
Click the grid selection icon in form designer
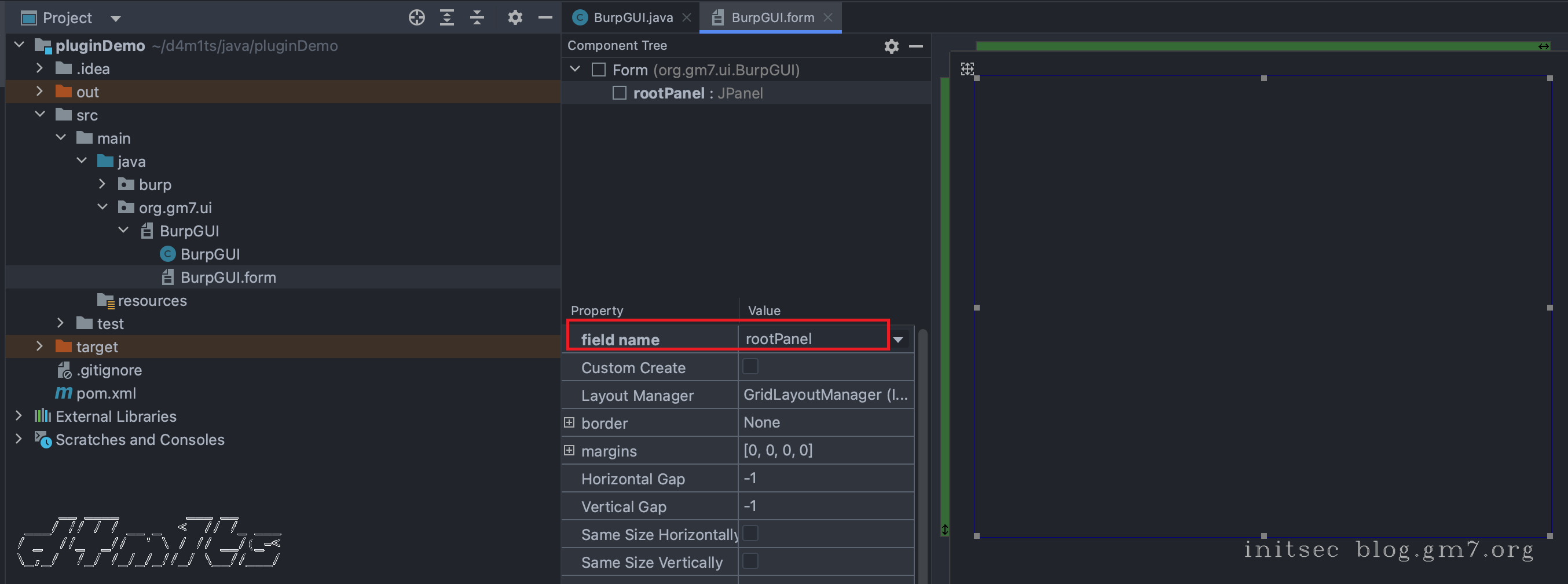click(x=967, y=69)
